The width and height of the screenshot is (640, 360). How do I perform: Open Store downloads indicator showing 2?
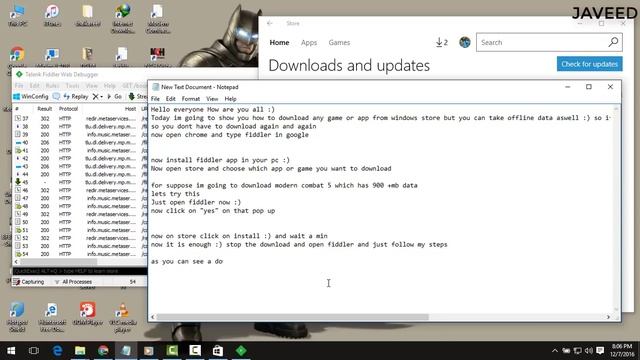pyautogui.click(x=442, y=42)
